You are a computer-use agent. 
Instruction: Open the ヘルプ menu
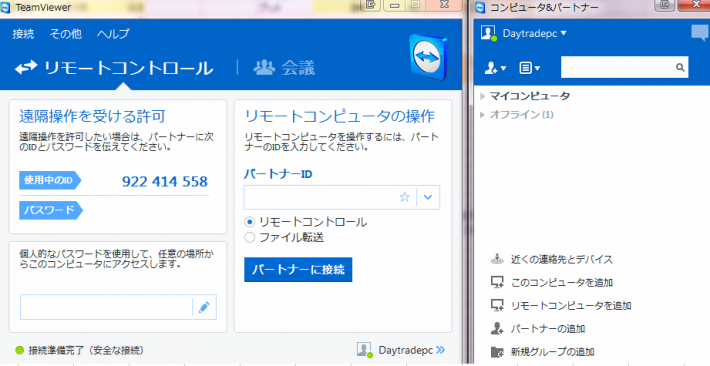[113, 34]
